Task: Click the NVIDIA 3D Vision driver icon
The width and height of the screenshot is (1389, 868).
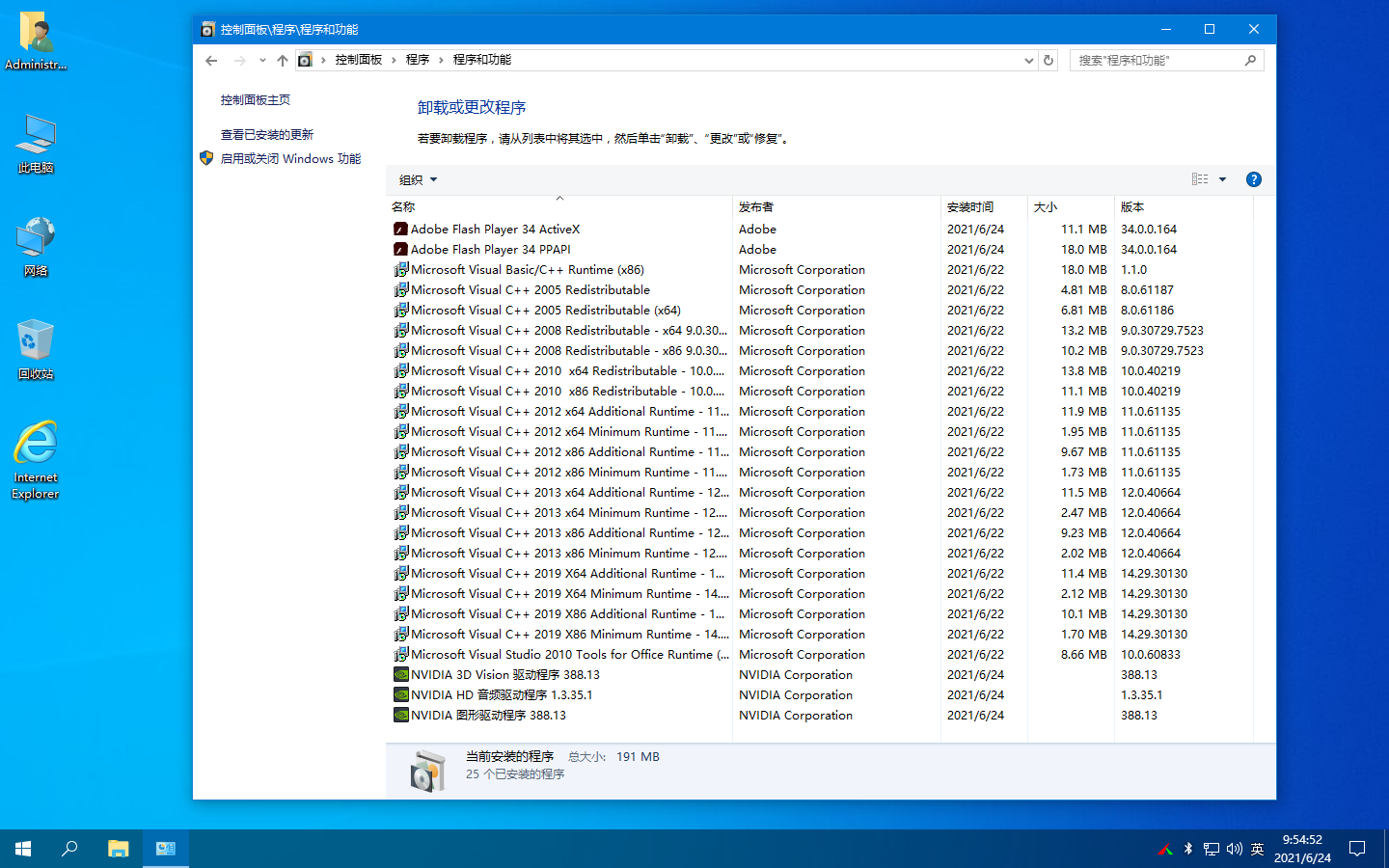Action: [400, 675]
